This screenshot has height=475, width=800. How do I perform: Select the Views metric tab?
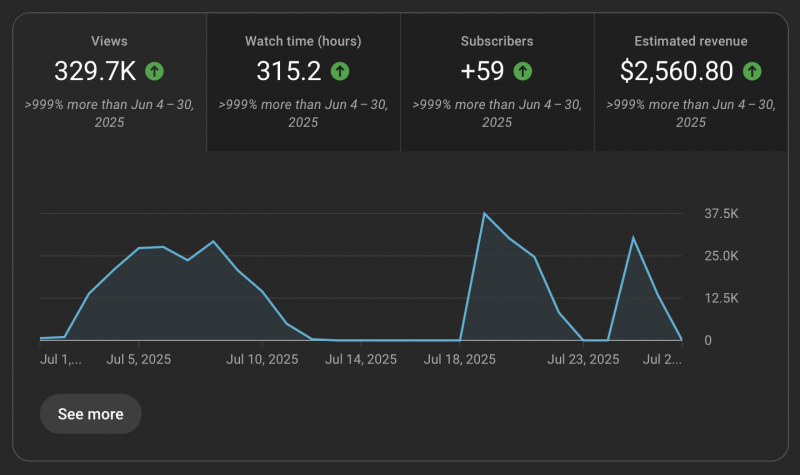pos(109,82)
